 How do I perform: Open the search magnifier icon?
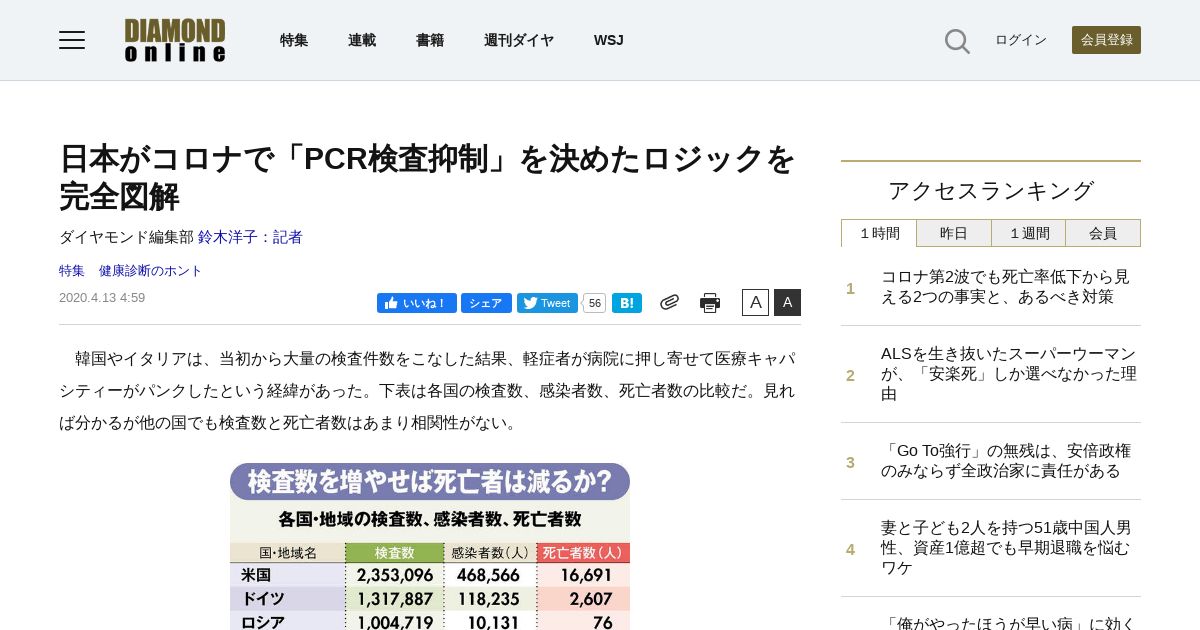tap(957, 41)
